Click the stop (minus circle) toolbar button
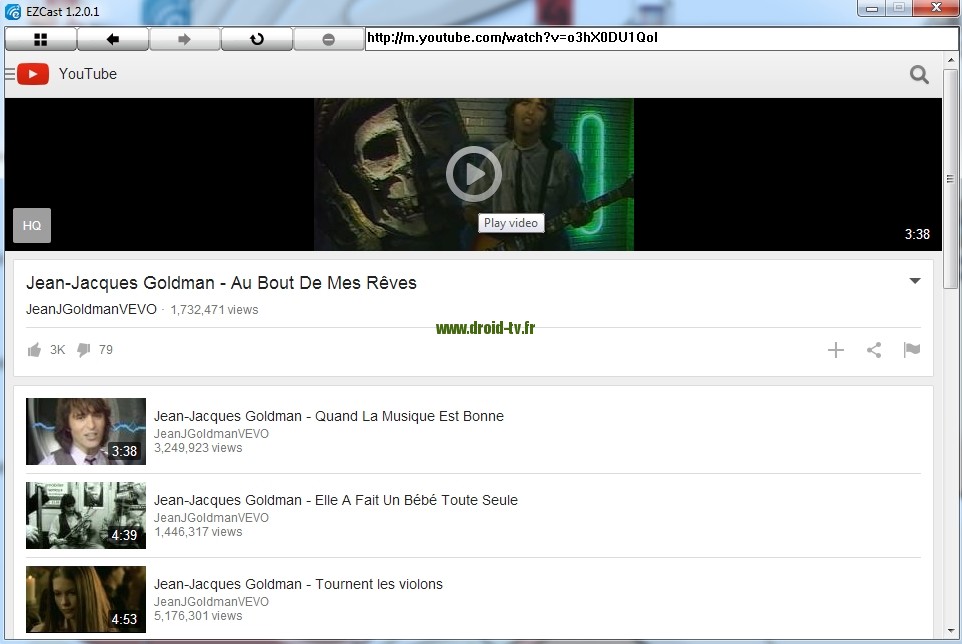Image resolution: width=962 pixels, height=644 pixels. point(329,39)
